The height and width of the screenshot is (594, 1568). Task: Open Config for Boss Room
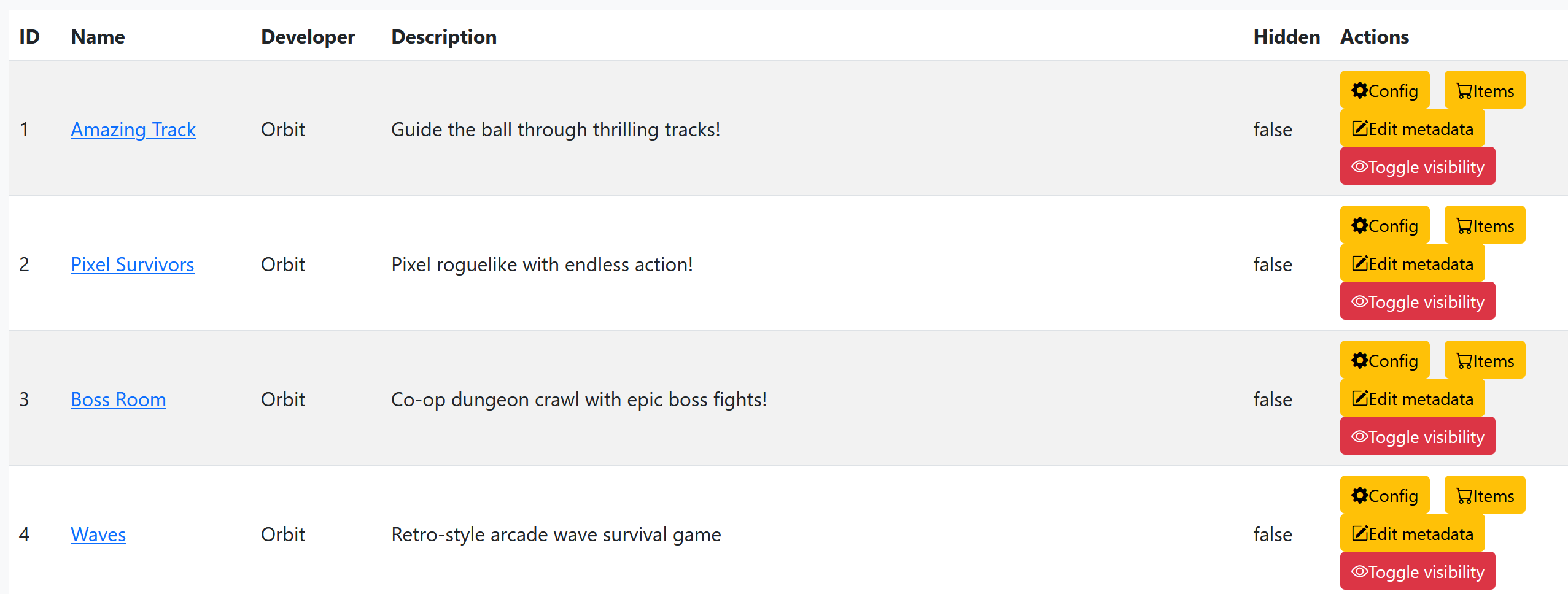click(x=1384, y=360)
